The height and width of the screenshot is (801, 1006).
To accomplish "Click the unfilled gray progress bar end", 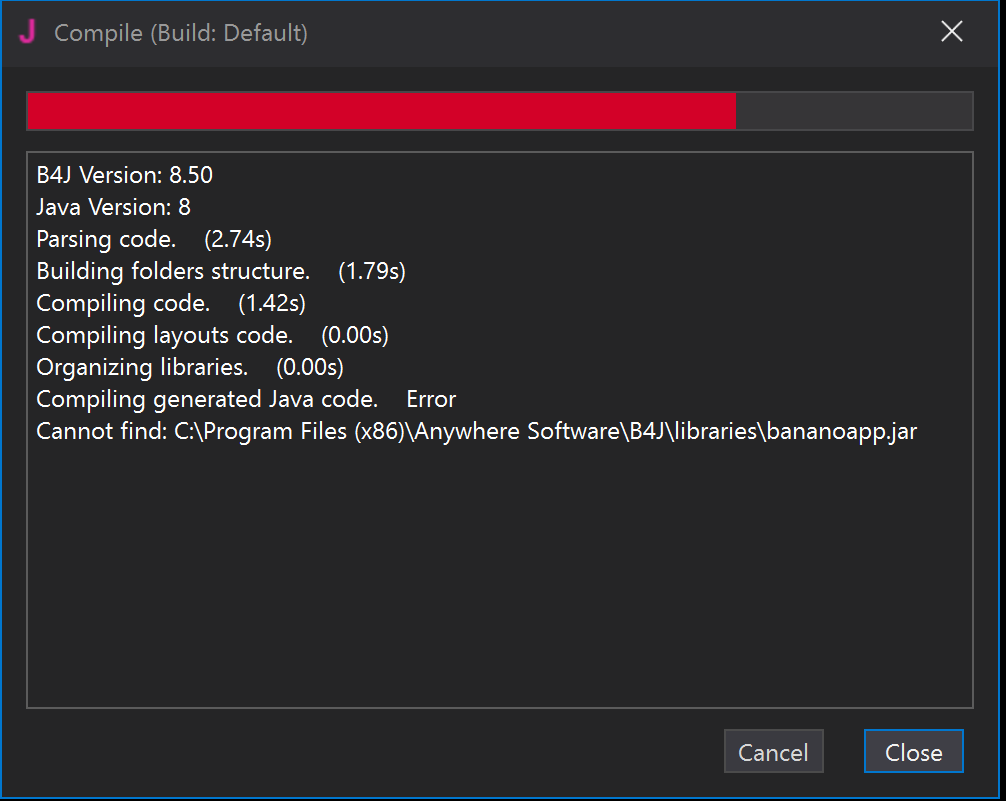I will (854, 111).
